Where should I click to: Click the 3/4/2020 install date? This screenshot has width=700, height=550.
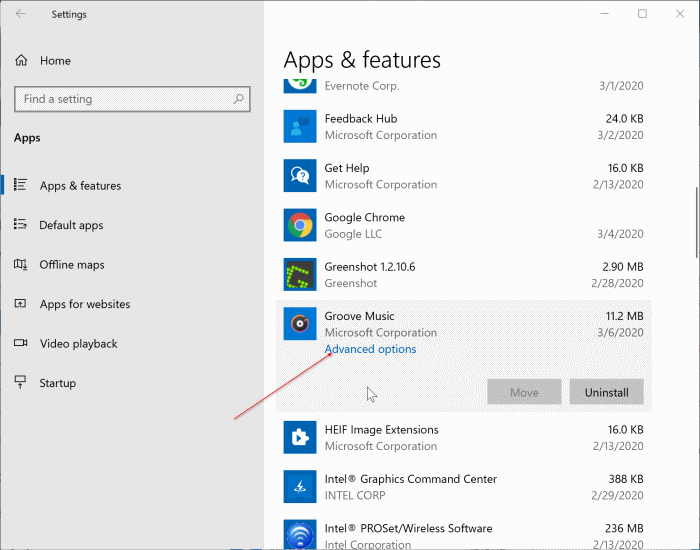[621, 234]
